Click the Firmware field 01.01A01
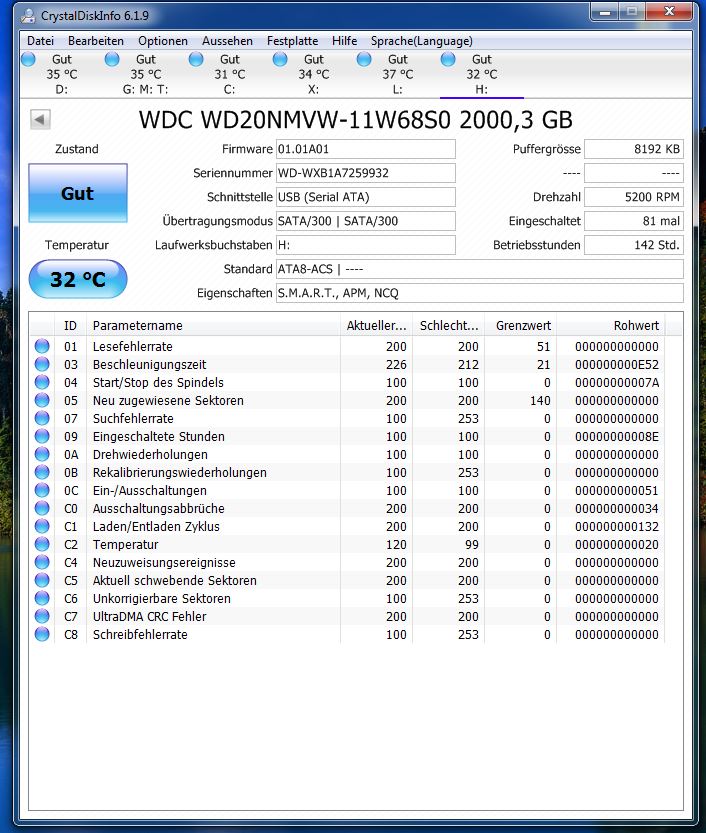The image size is (706, 833). (x=365, y=149)
